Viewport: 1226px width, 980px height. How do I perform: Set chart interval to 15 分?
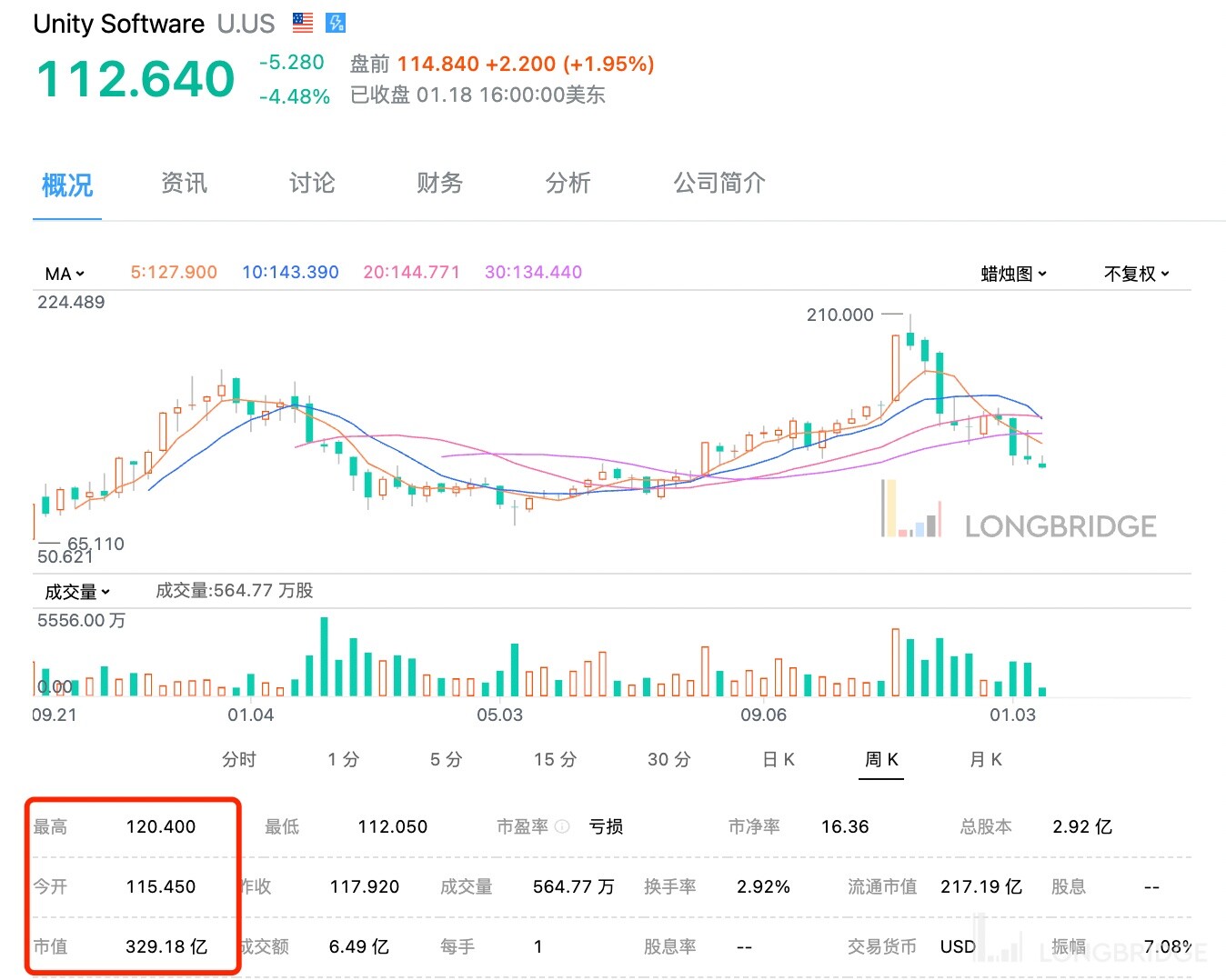[555, 759]
